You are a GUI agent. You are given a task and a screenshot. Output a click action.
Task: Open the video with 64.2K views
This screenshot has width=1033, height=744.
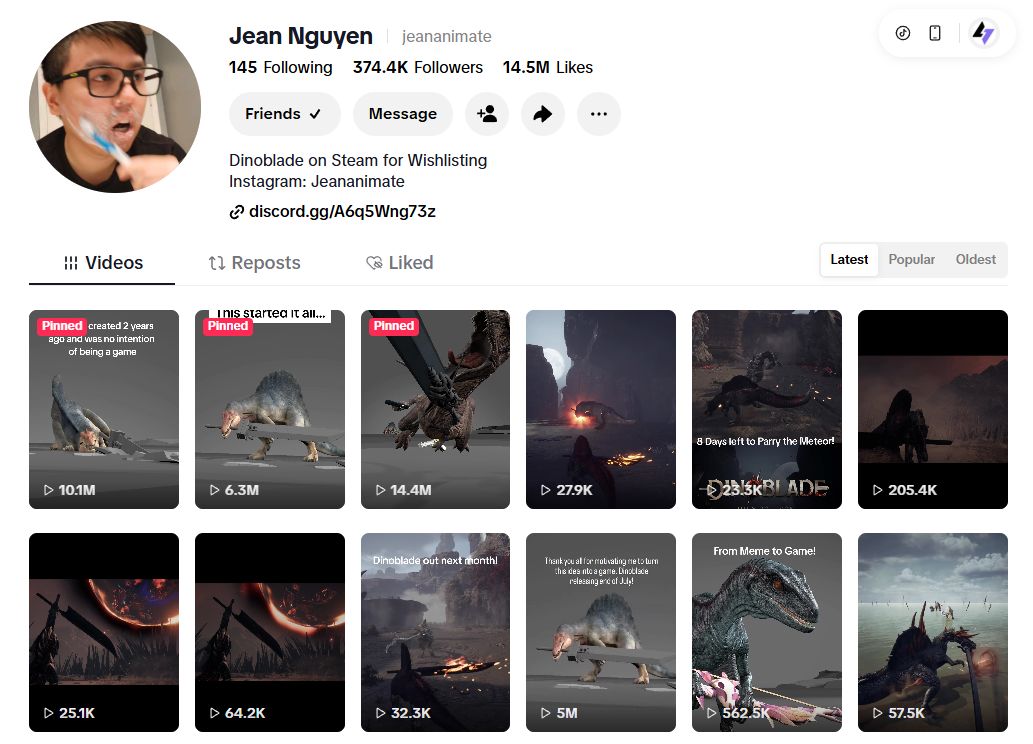click(x=269, y=633)
